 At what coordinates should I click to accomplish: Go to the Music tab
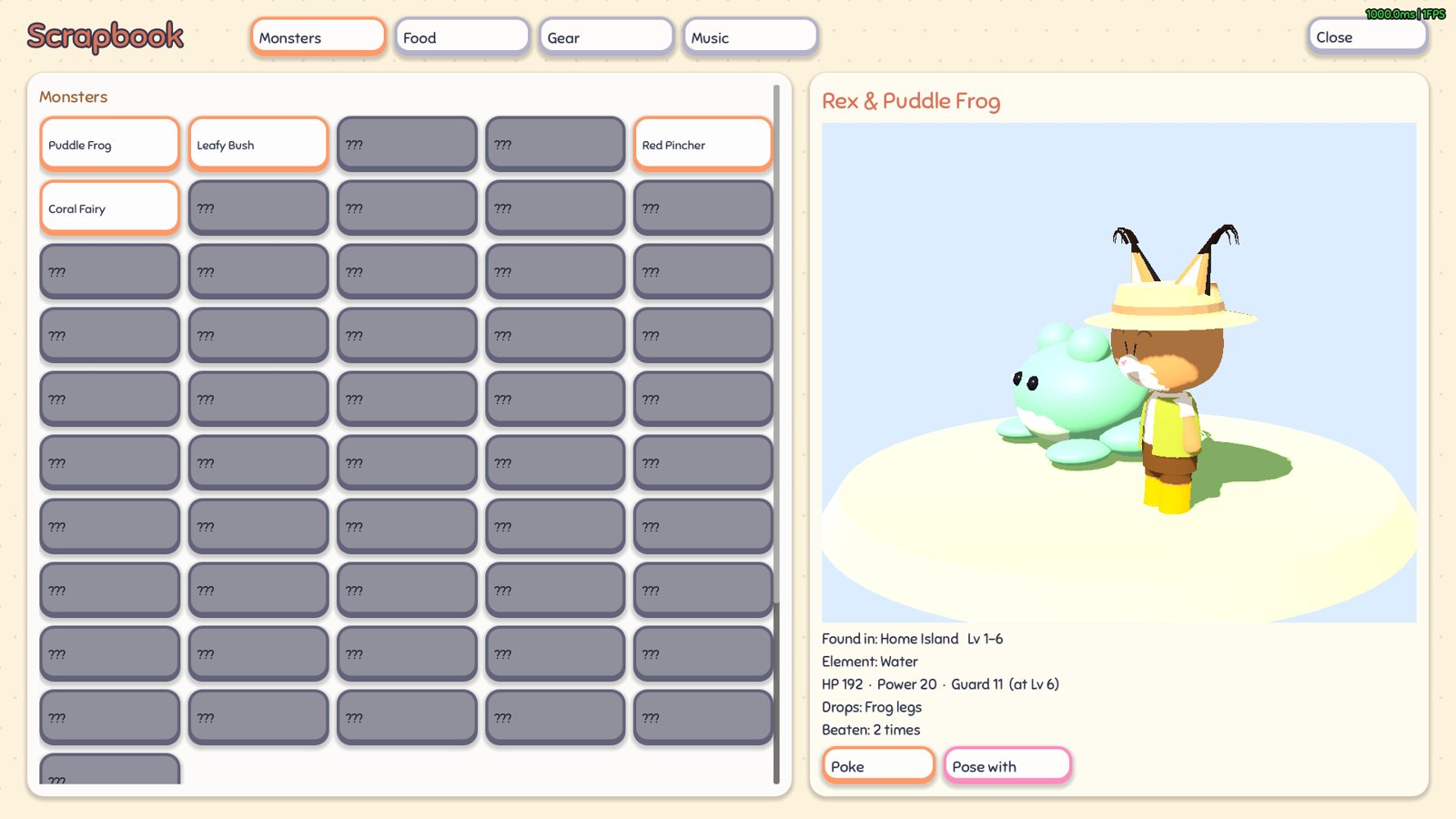pos(751,37)
